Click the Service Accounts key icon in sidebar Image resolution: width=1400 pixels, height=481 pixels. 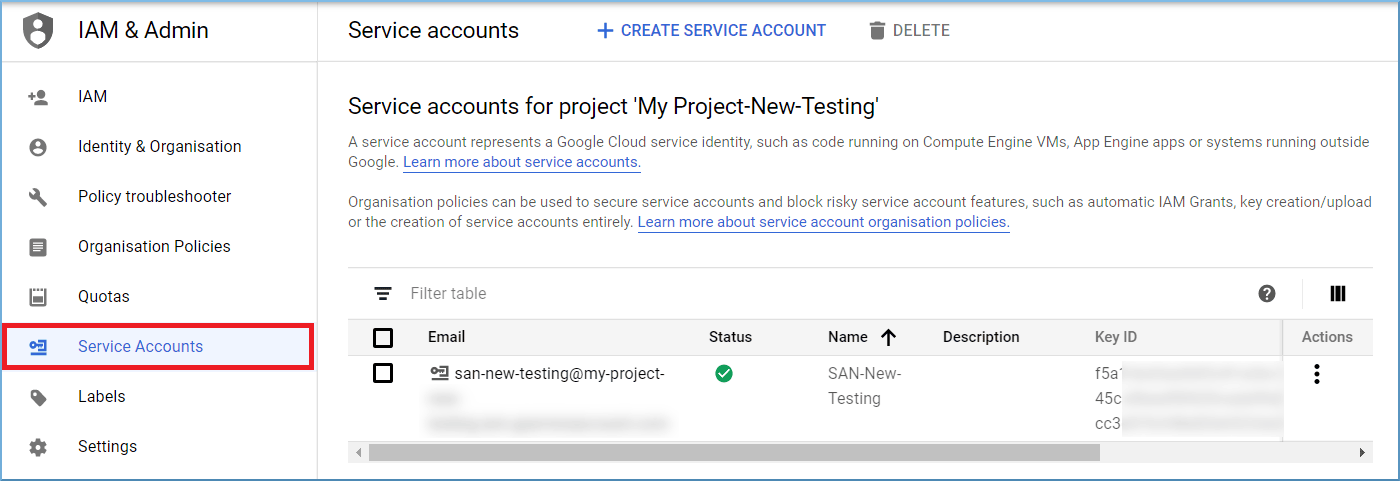coord(38,347)
